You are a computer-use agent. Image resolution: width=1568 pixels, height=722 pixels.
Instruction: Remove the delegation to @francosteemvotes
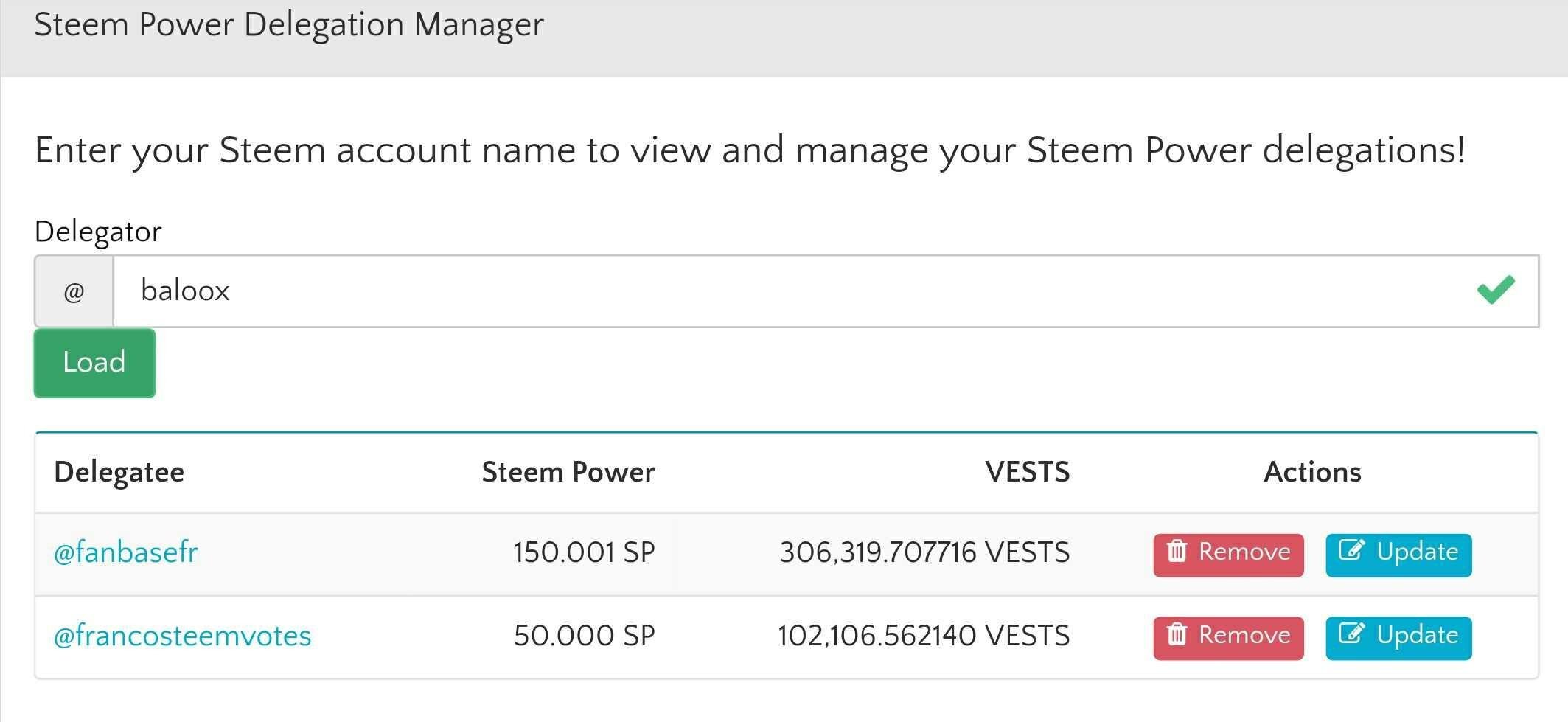pos(1228,638)
